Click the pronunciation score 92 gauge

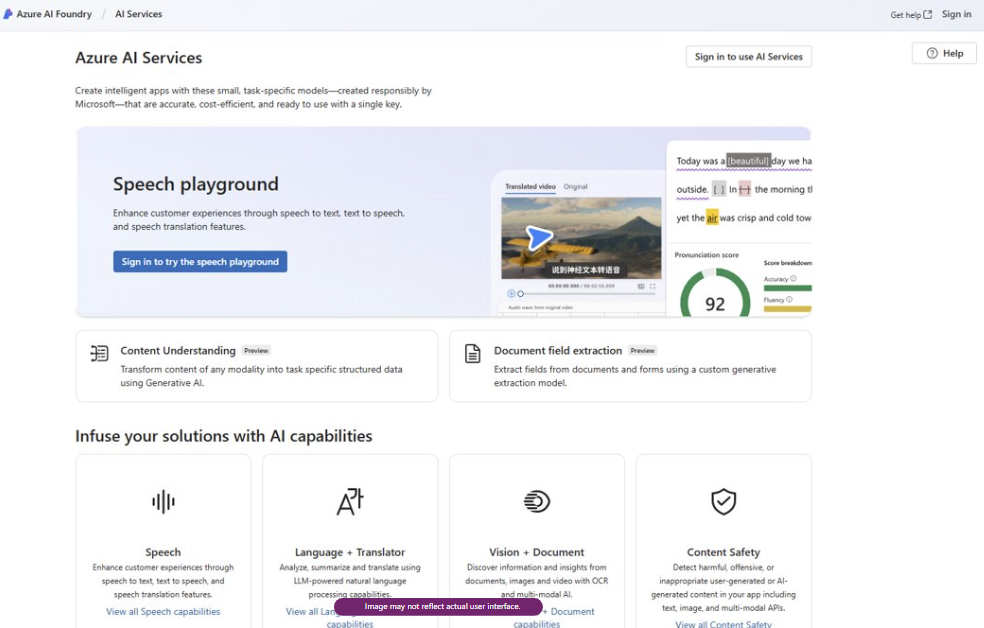click(x=715, y=294)
